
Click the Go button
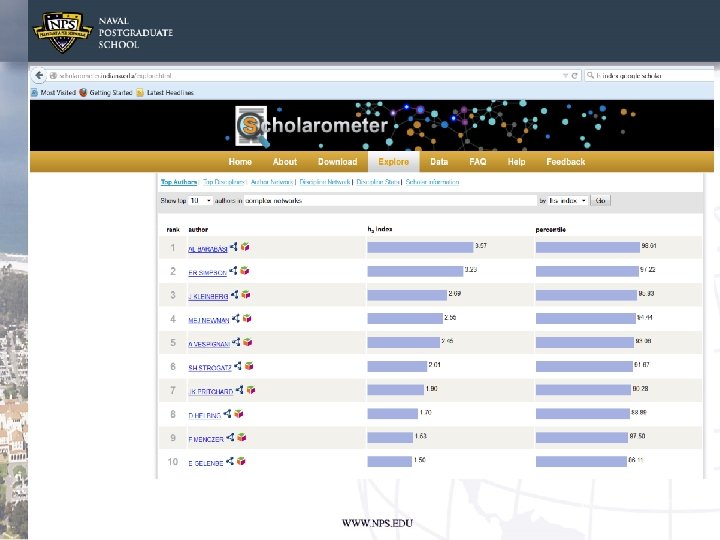601,201
